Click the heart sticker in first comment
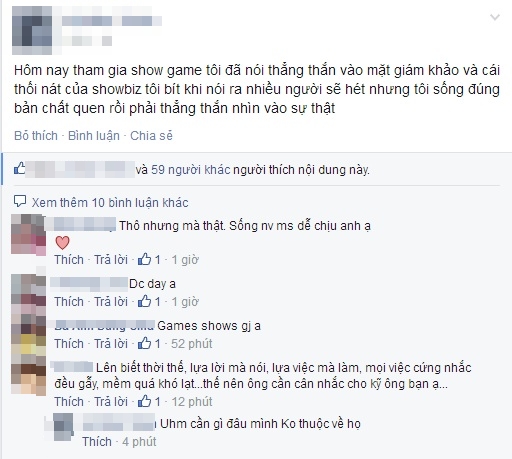The image size is (512, 459). tap(62, 243)
